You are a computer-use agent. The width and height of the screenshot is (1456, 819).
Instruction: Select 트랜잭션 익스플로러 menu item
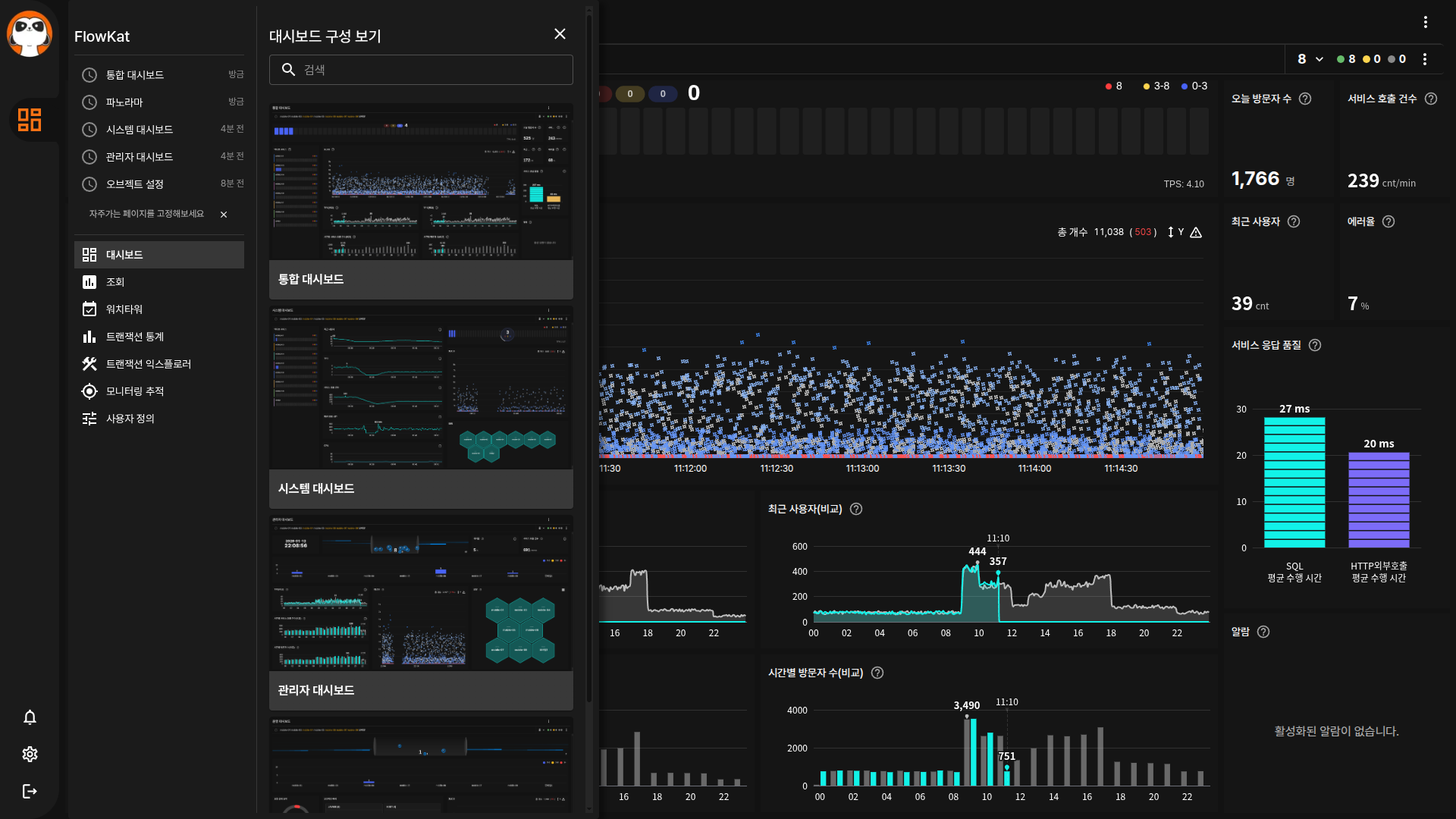pos(149,364)
